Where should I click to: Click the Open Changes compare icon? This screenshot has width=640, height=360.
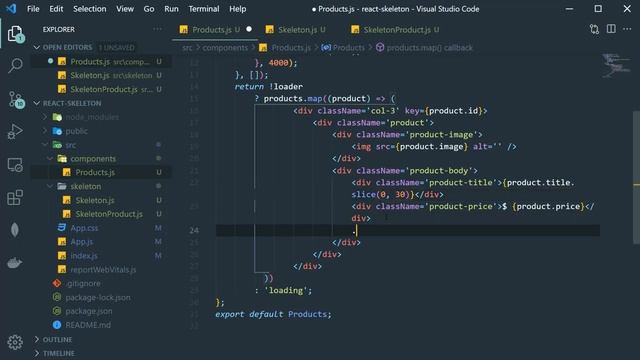[x=594, y=29]
